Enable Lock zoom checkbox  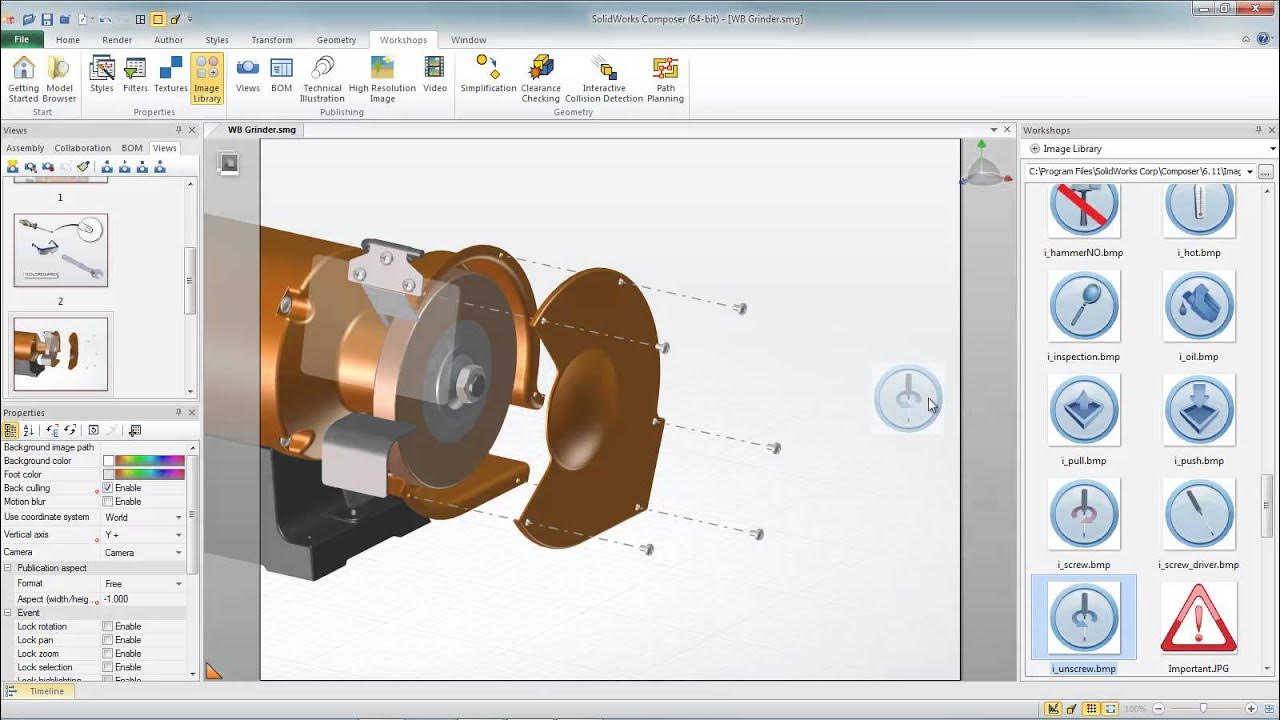(108, 654)
